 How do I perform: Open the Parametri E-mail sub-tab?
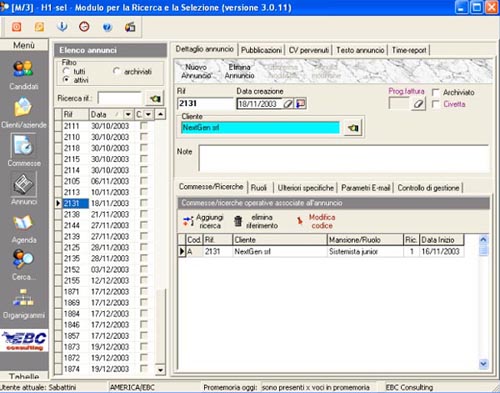point(366,188)
